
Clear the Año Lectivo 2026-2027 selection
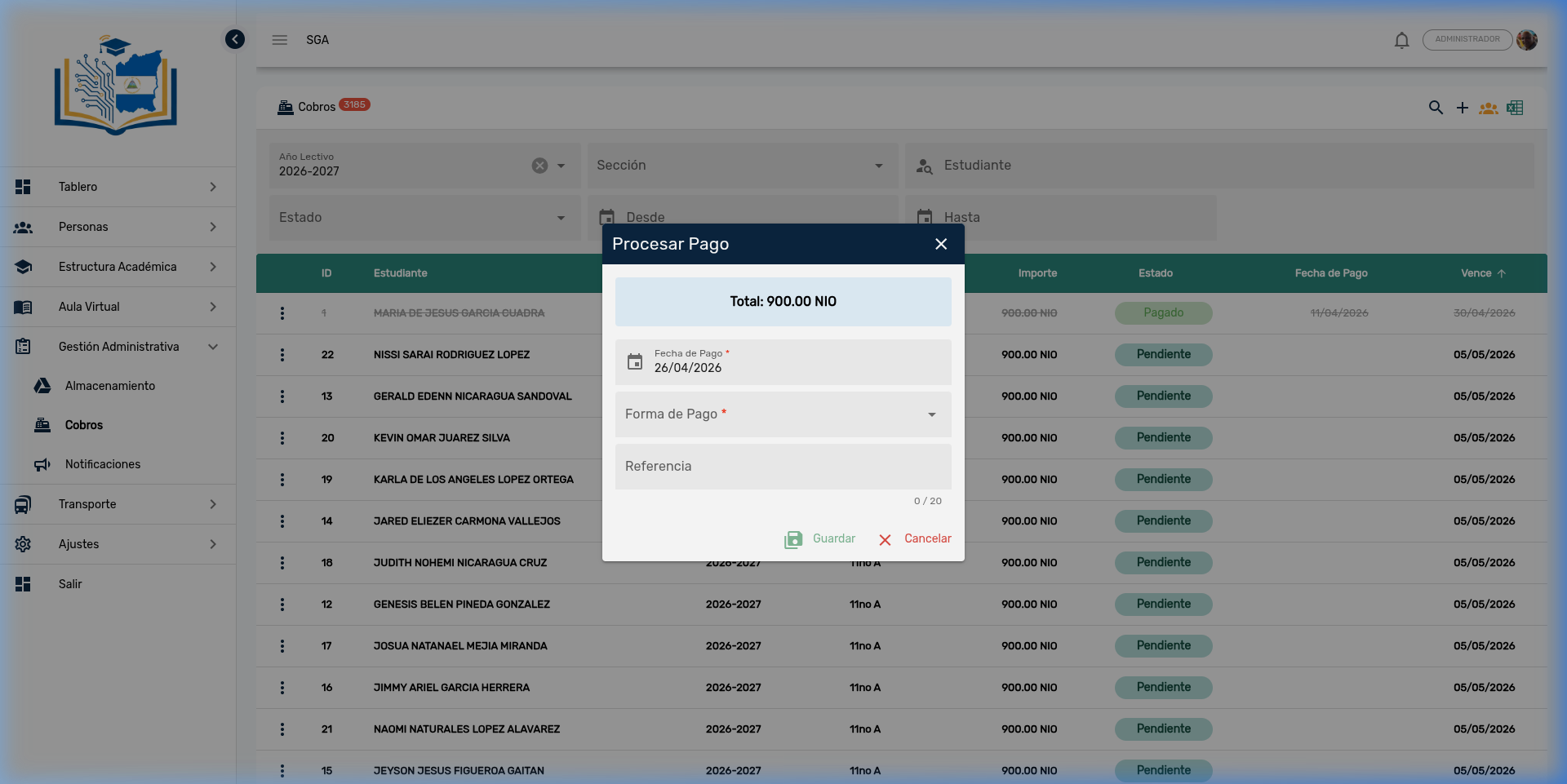click(x=539, y=166)
